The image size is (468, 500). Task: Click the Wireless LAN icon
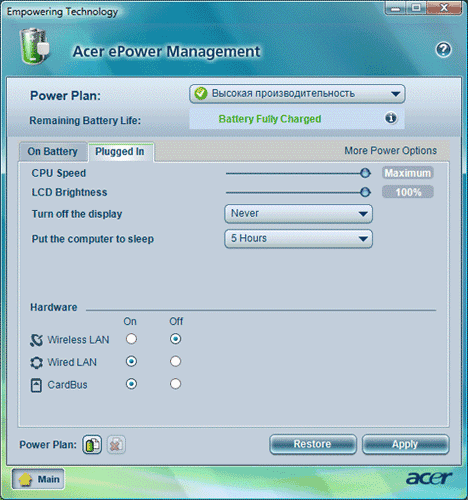(36, 340)
